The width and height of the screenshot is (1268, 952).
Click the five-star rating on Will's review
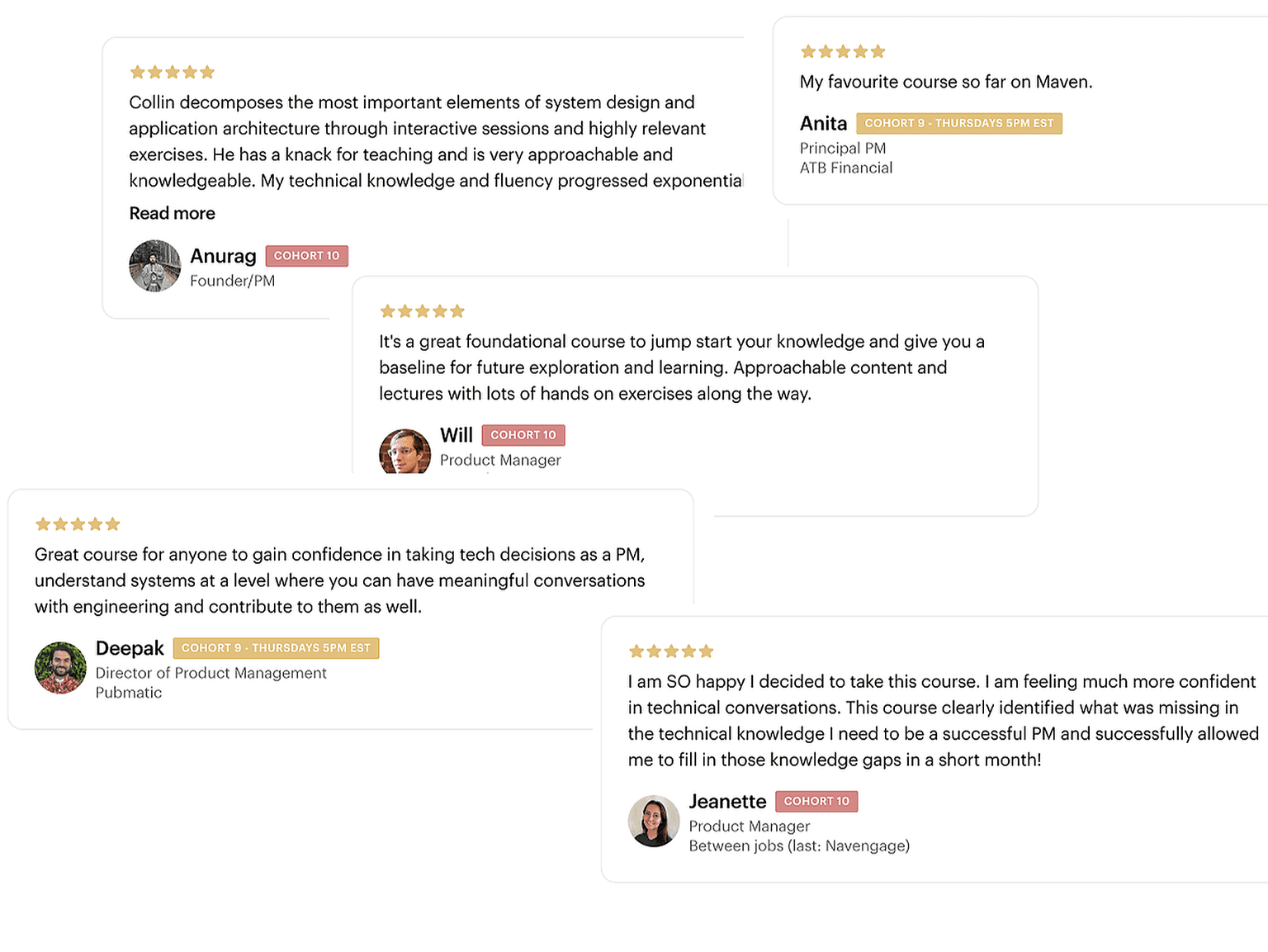pos(423,311)
